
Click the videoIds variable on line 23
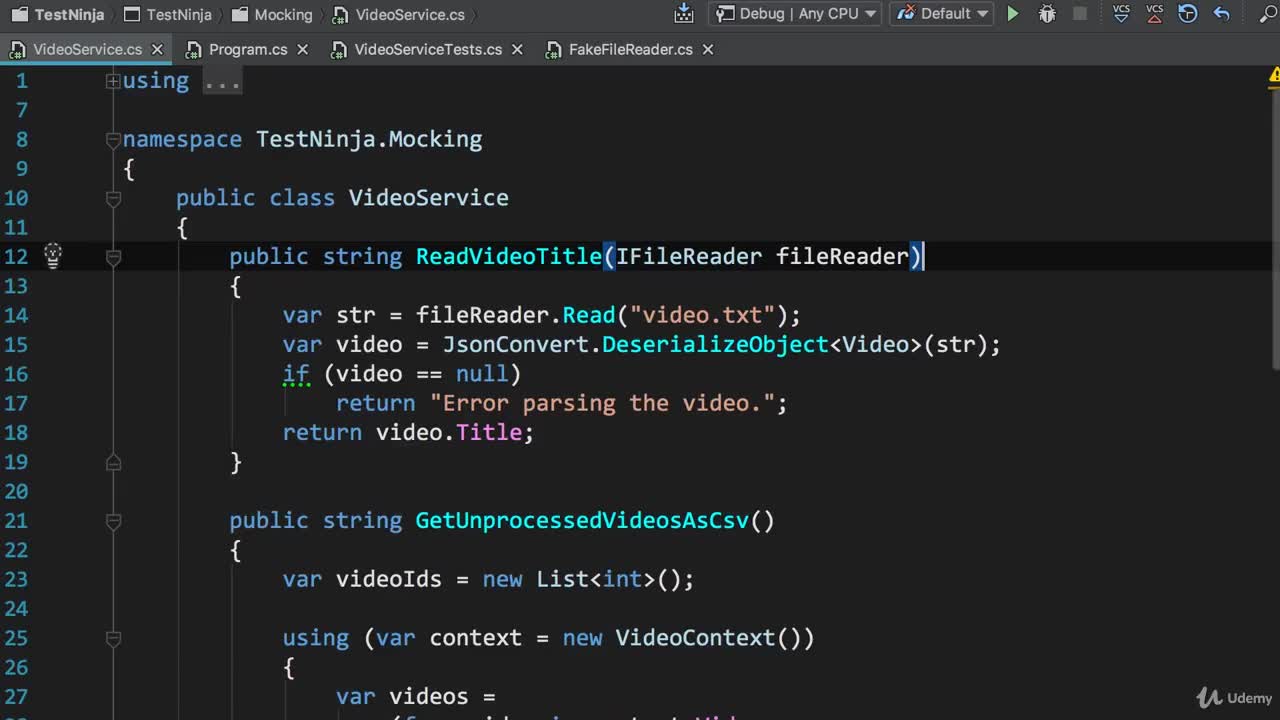click(389, 579)
